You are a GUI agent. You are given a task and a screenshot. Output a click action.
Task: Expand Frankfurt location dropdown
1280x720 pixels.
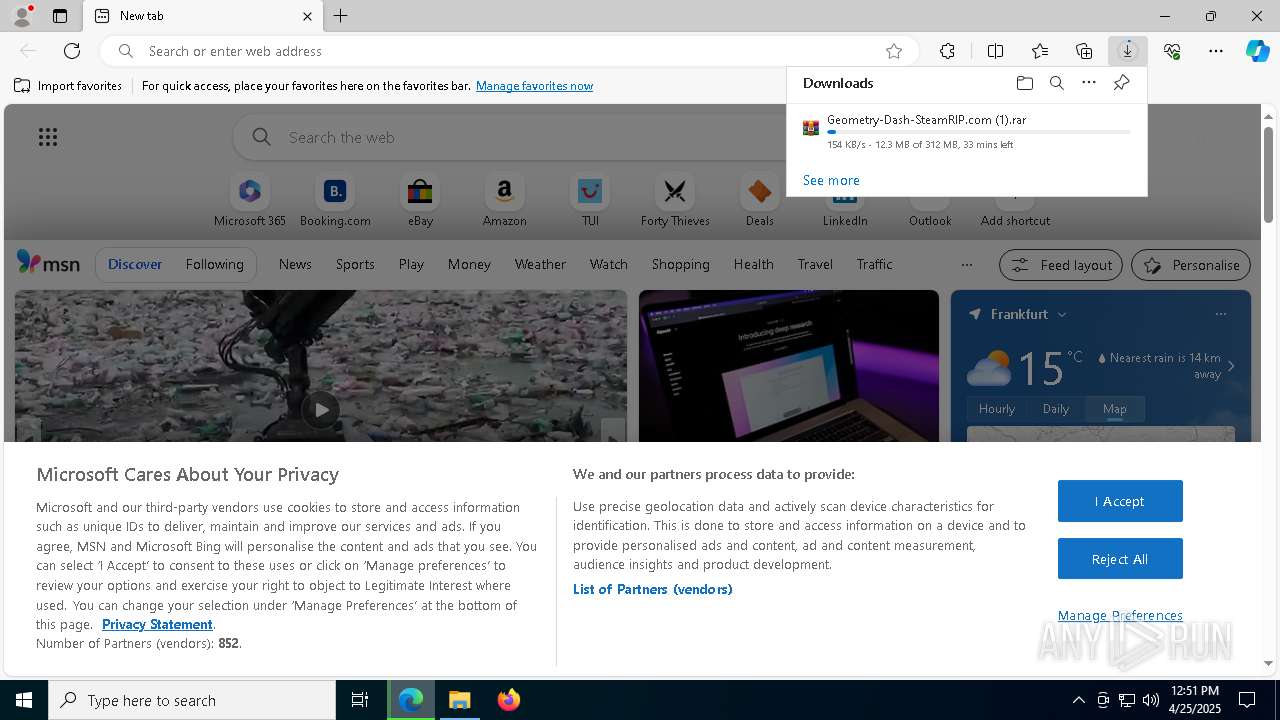coord(1062,314)
